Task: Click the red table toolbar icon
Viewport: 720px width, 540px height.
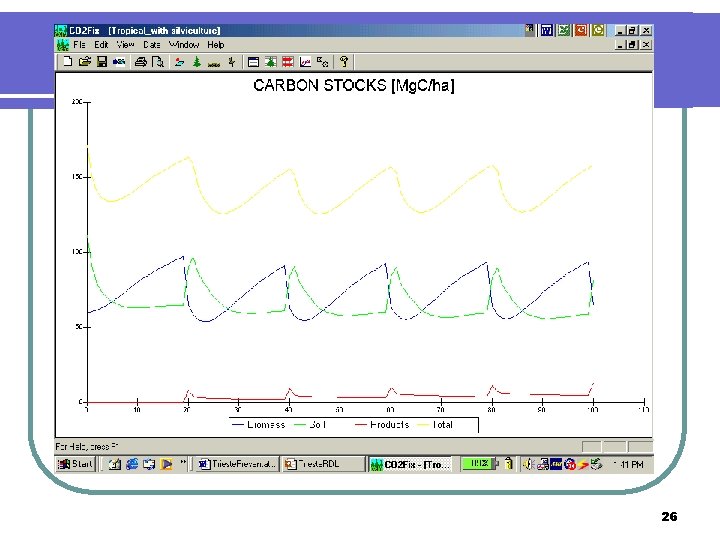Action: click(288, 62)
